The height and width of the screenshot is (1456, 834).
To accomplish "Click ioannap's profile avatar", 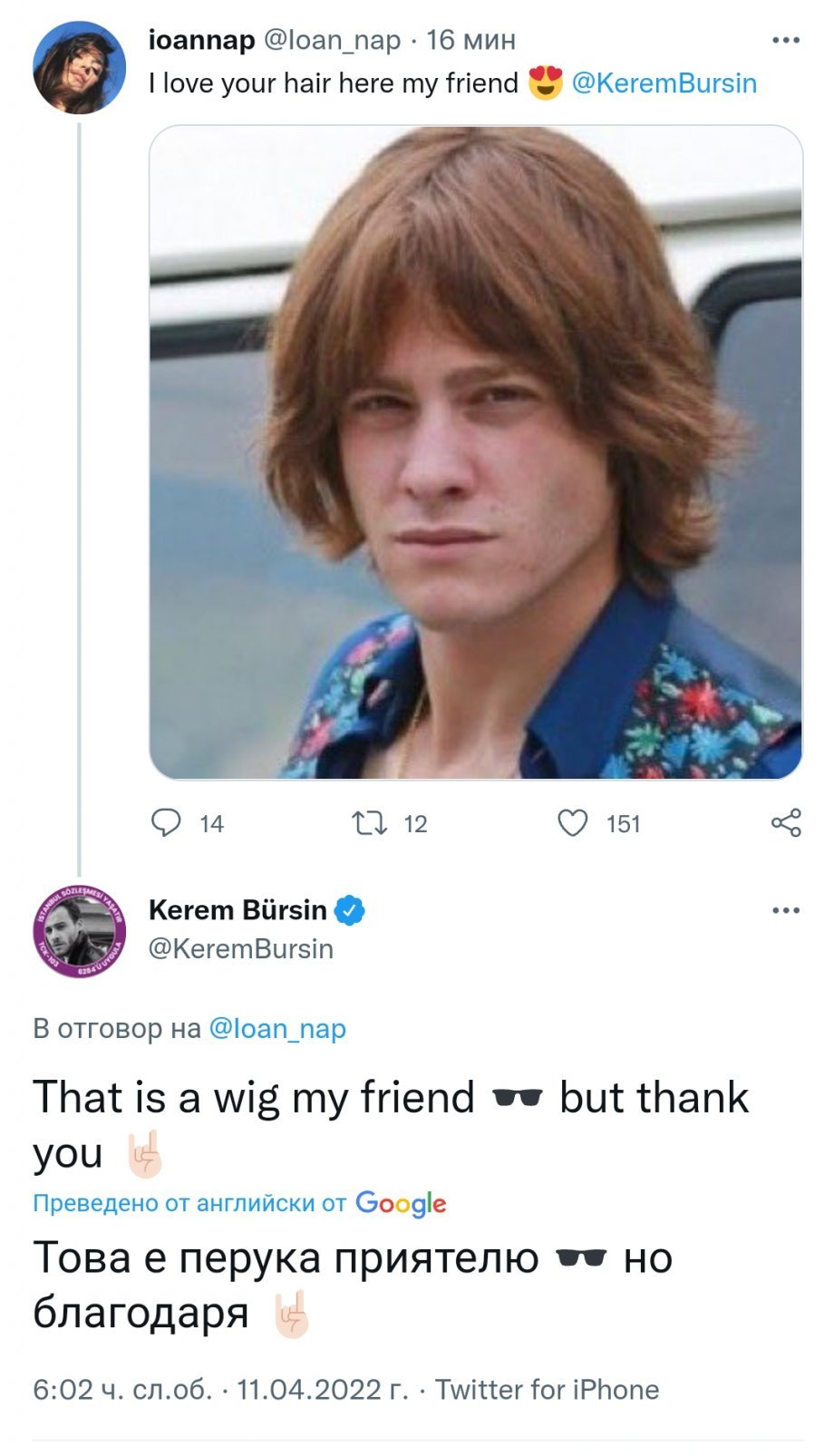I will pos(79,67).
